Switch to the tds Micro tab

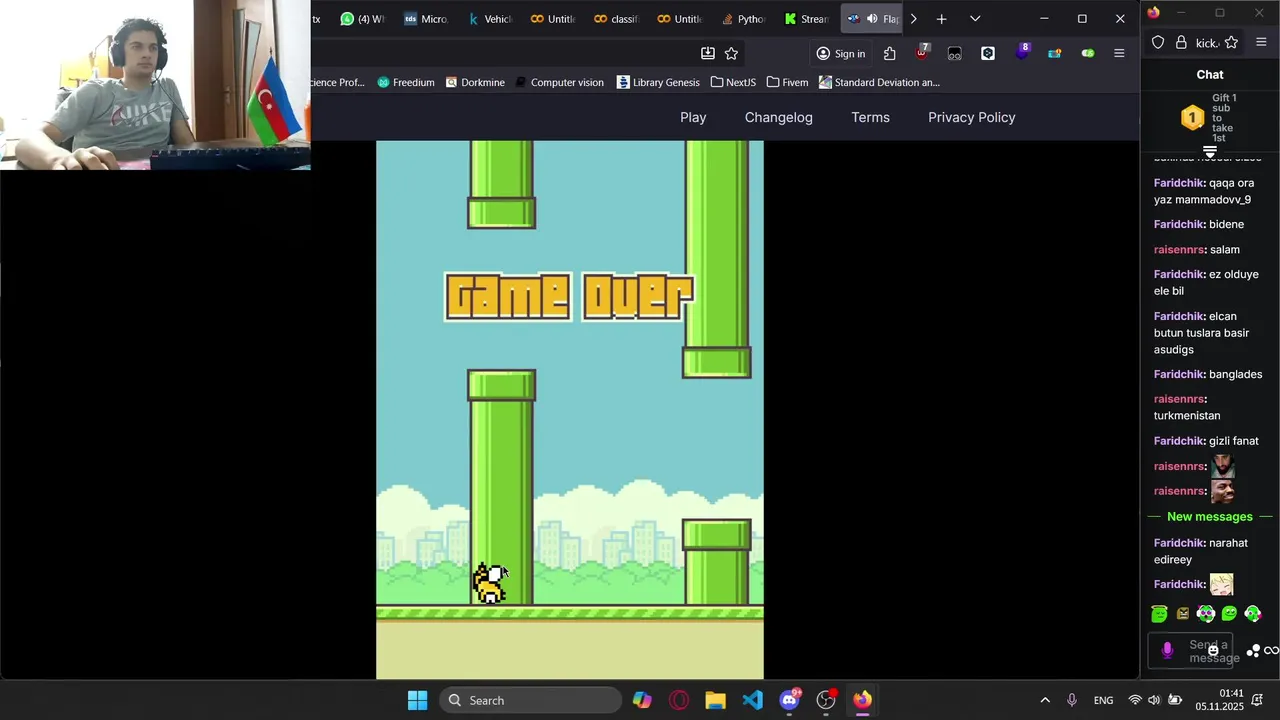pos(426,19)
